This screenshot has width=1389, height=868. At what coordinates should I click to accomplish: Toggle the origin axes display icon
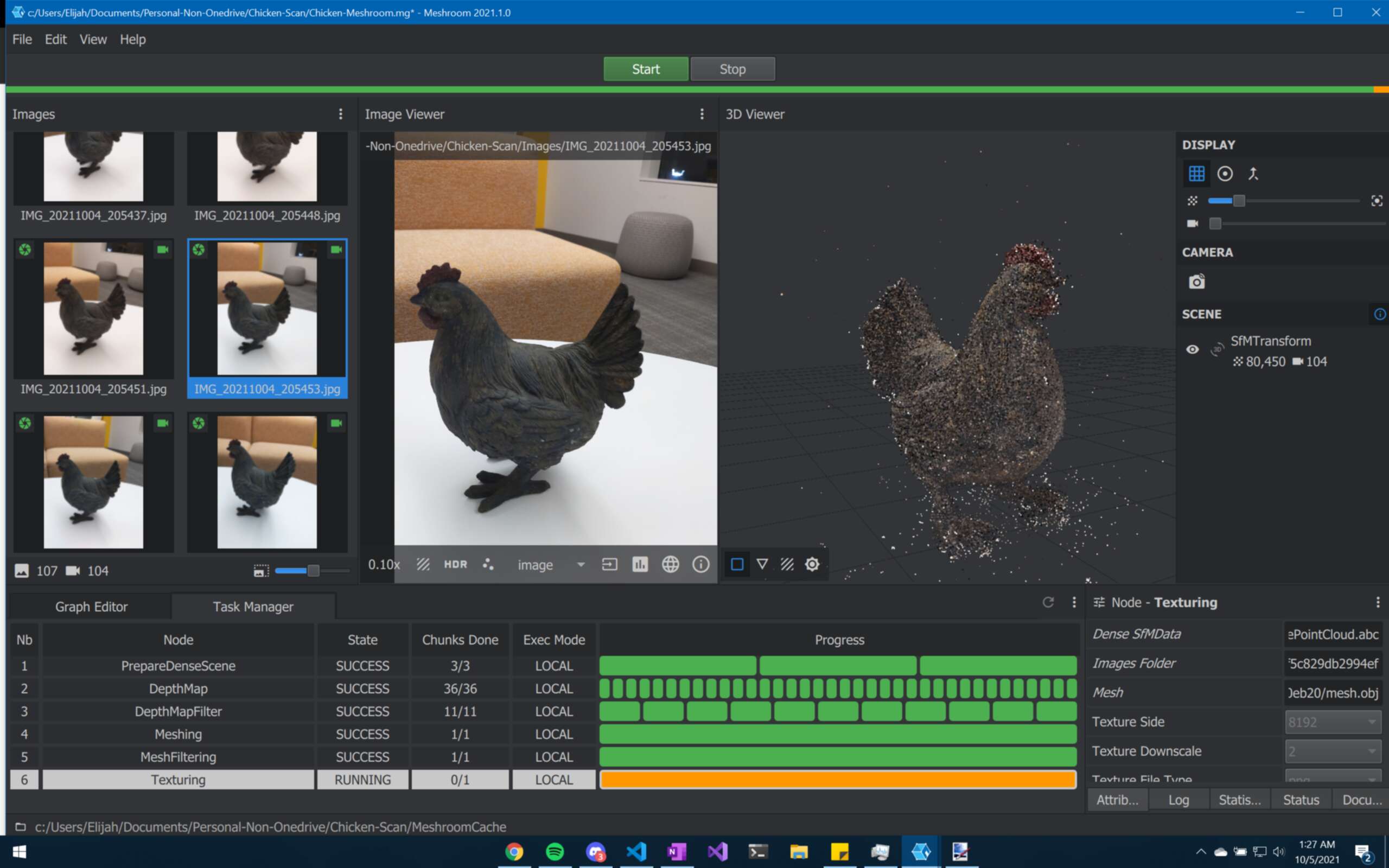pyautogui.click(x=1253, y=174)
